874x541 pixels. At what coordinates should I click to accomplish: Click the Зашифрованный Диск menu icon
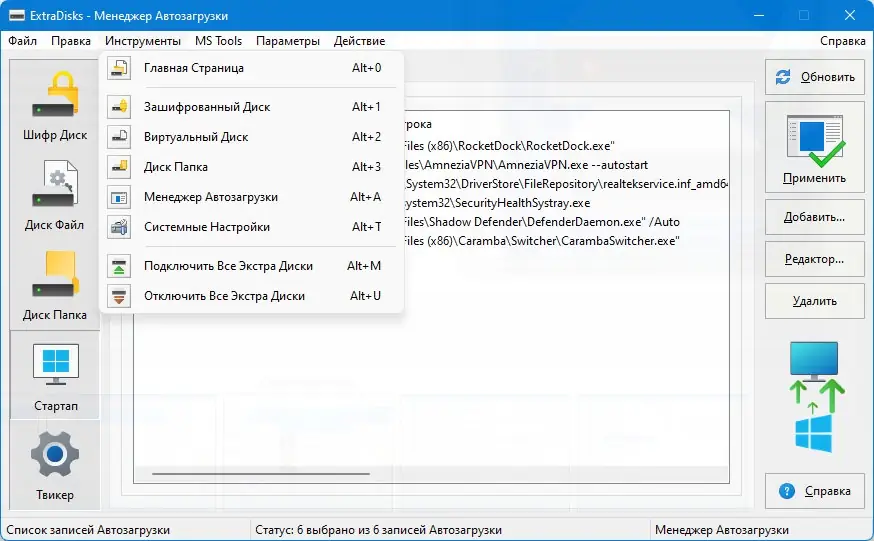119,106
